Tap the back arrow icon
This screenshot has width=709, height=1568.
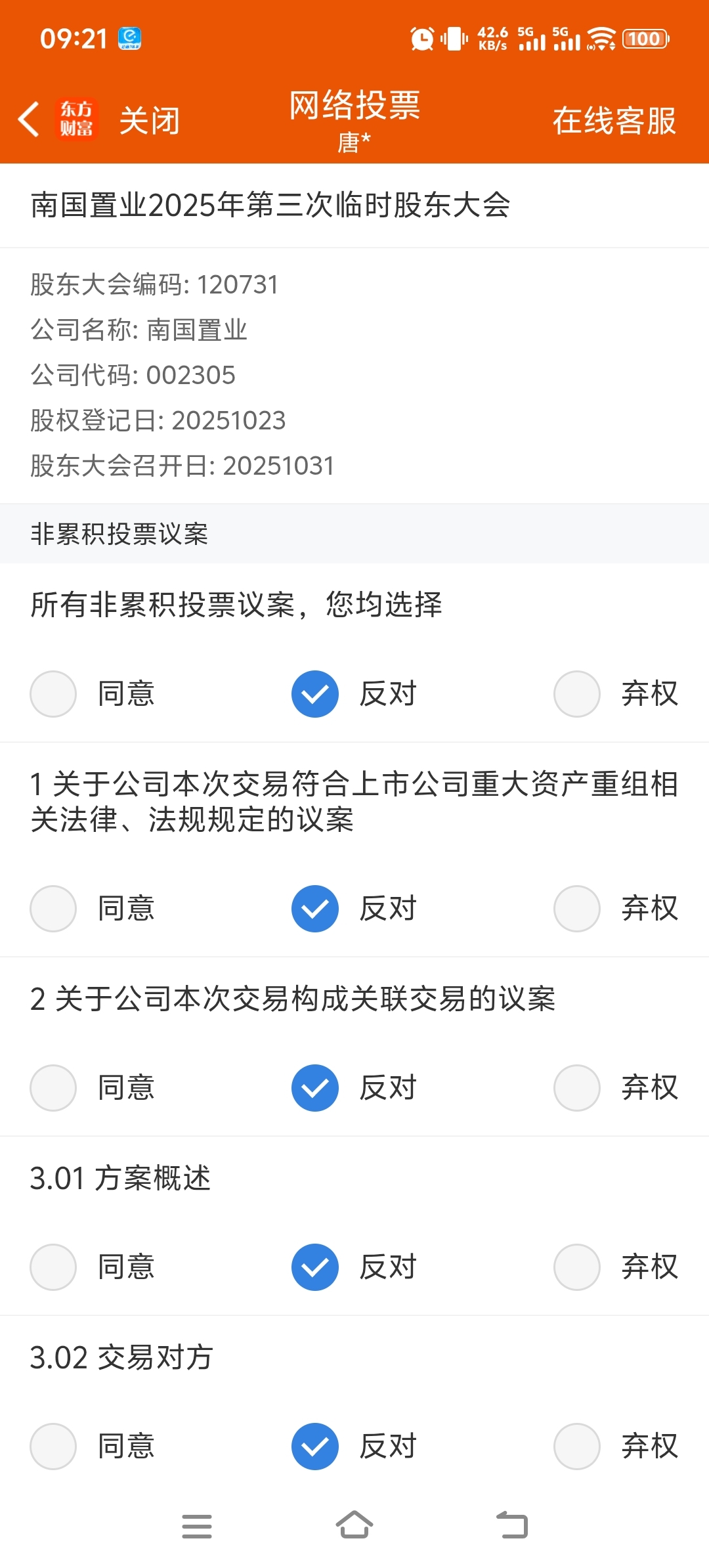pos(29,120)
